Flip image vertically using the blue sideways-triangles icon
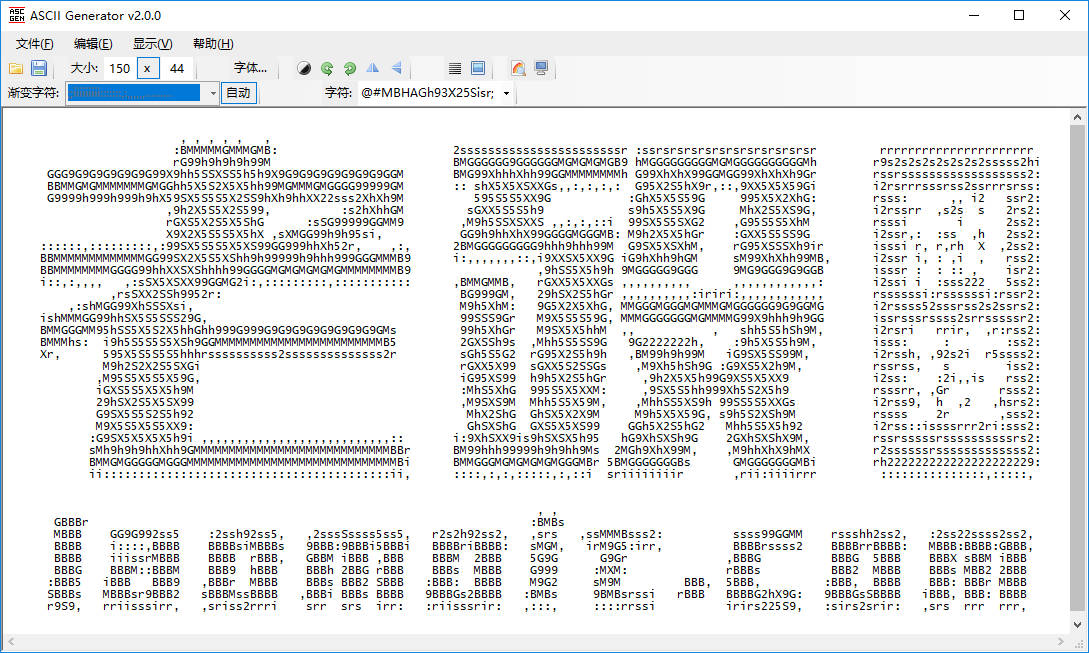 pos(397,68)
